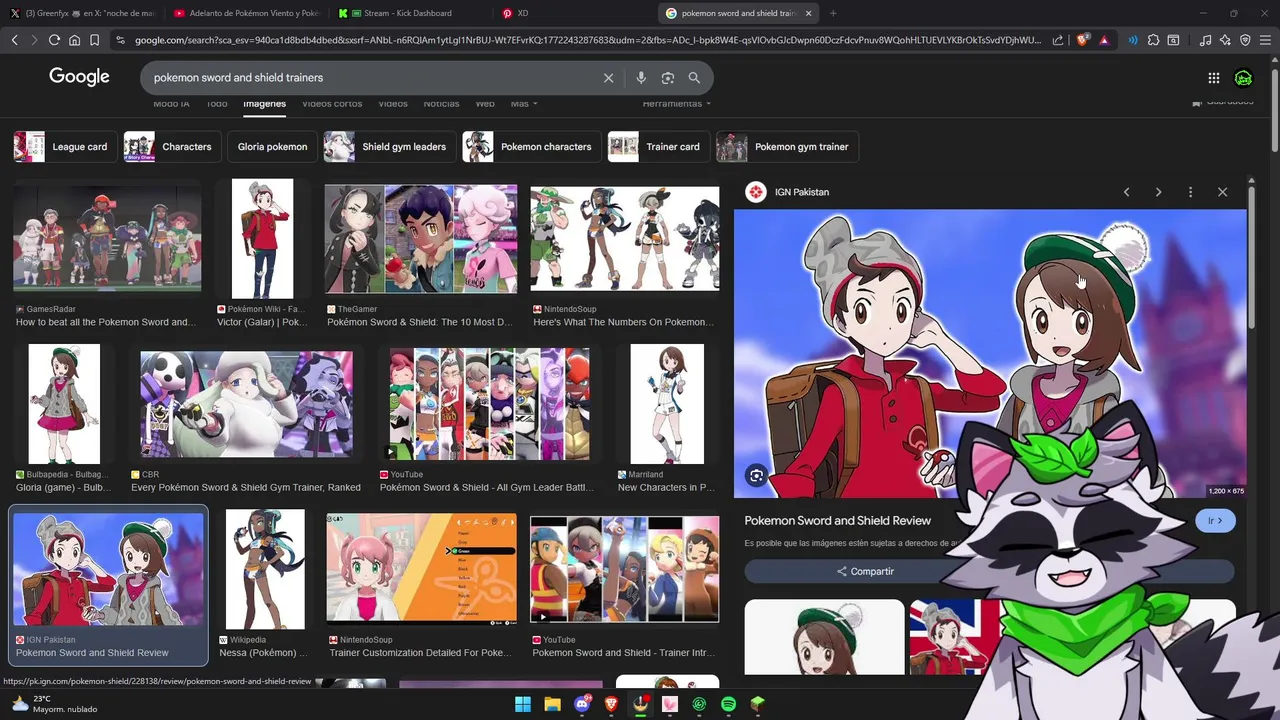The width and height of the screenshot is (1280, 720).
Task: Open the GamesRadar gym leaders thumbnail
Action: point(107,238)
